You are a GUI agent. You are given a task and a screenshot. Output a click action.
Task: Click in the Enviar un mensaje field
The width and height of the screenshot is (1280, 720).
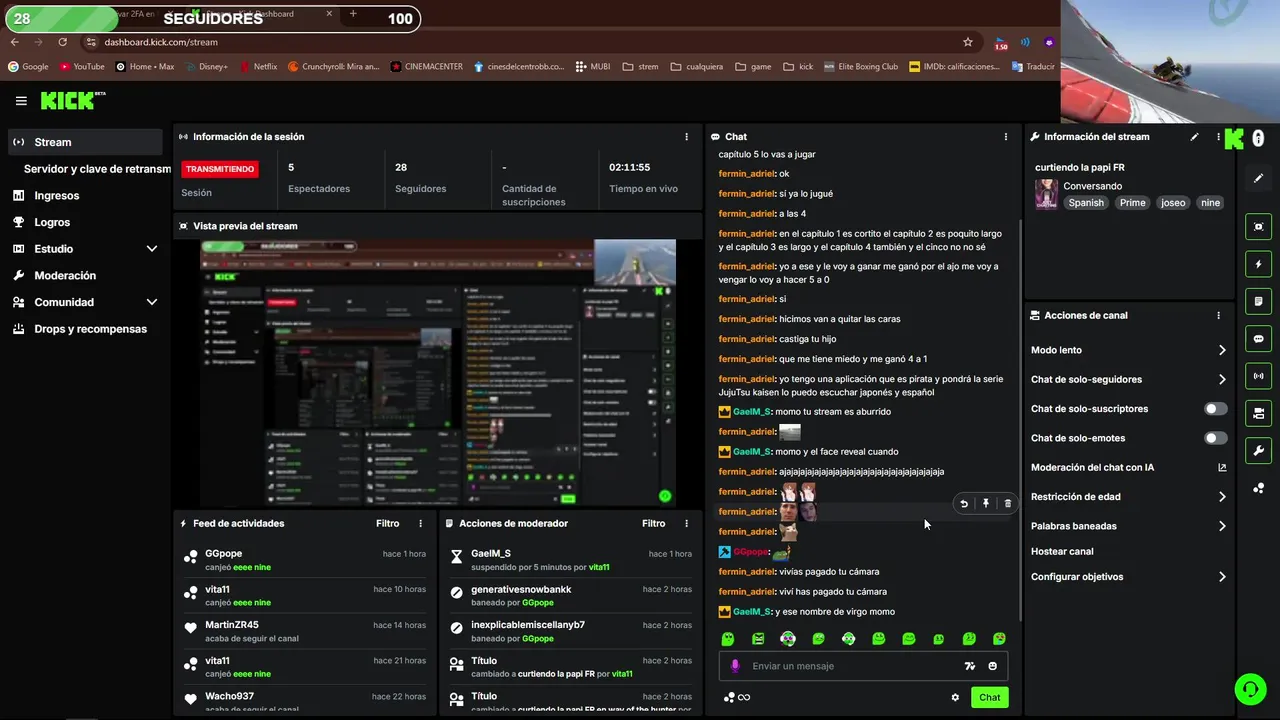coord(850,666)
